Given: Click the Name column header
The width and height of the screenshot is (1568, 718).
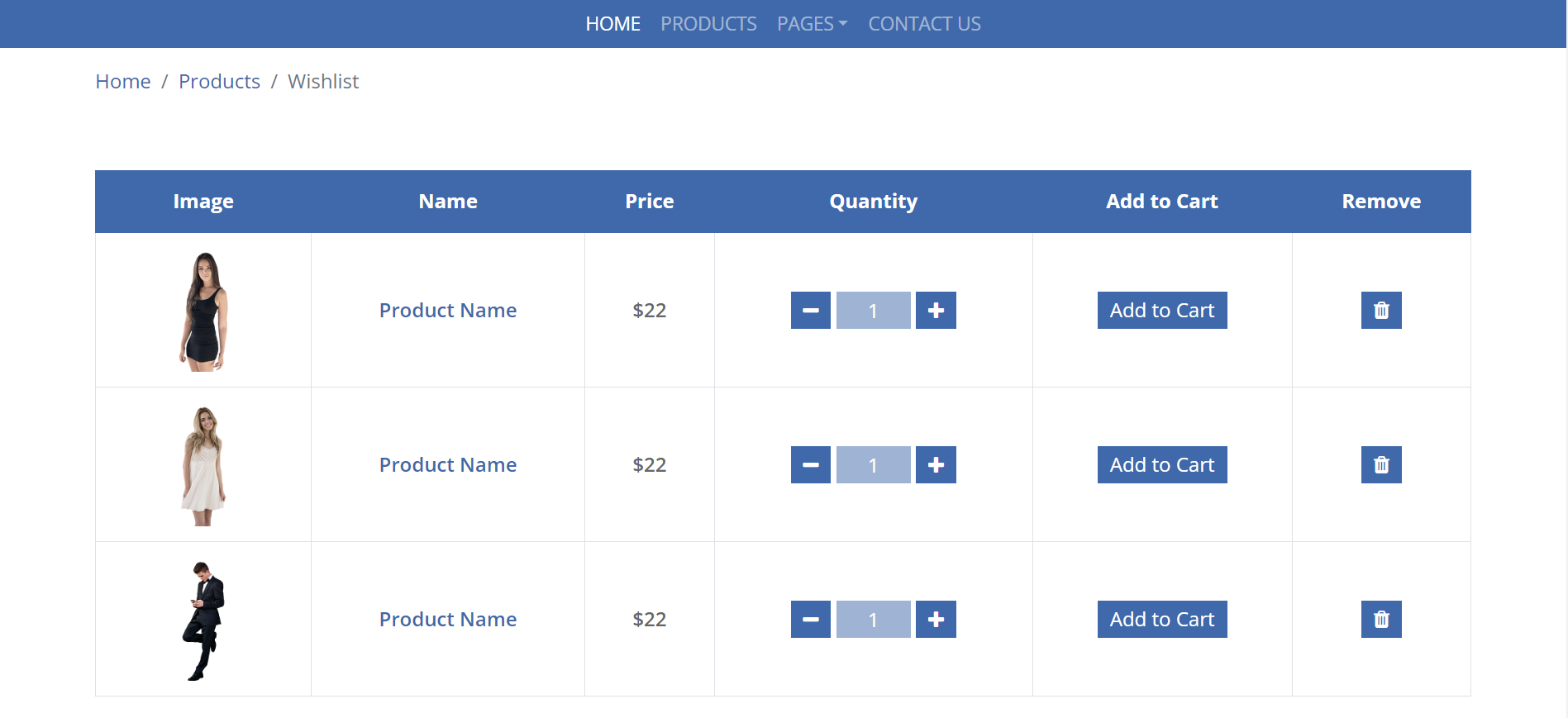Looking at the screenshot, I should (x=448, y=202).
